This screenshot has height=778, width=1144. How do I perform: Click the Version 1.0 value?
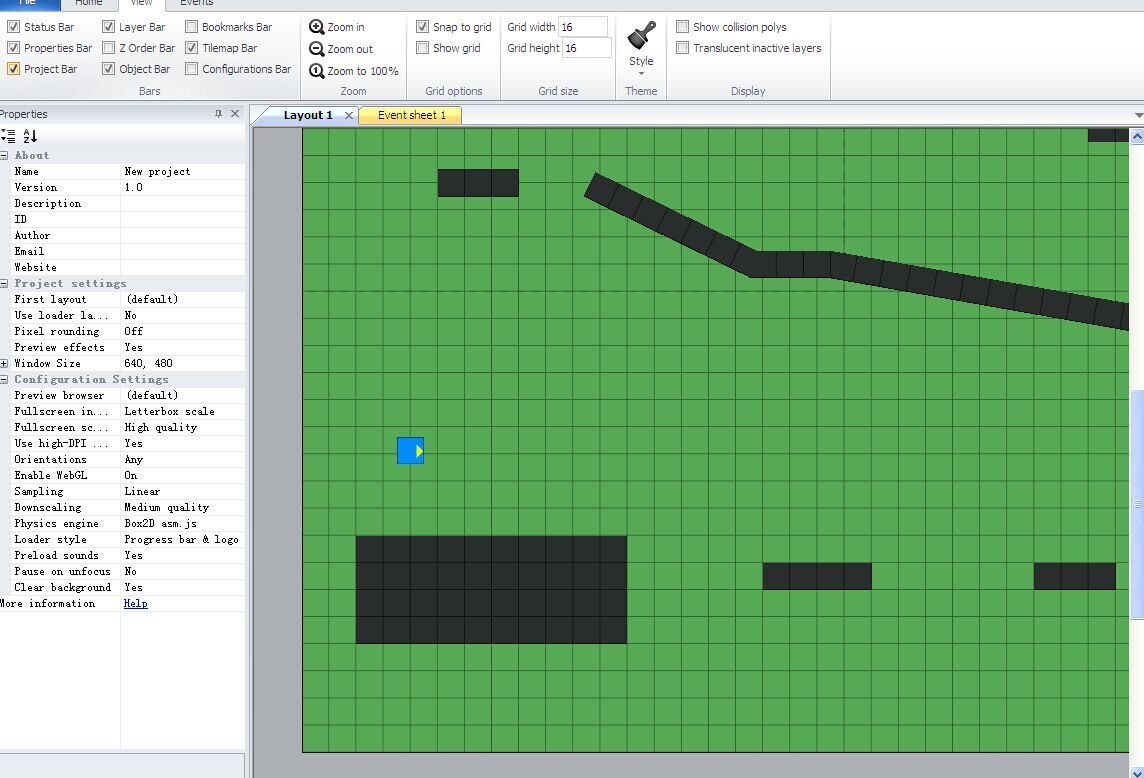click(182, 188)
